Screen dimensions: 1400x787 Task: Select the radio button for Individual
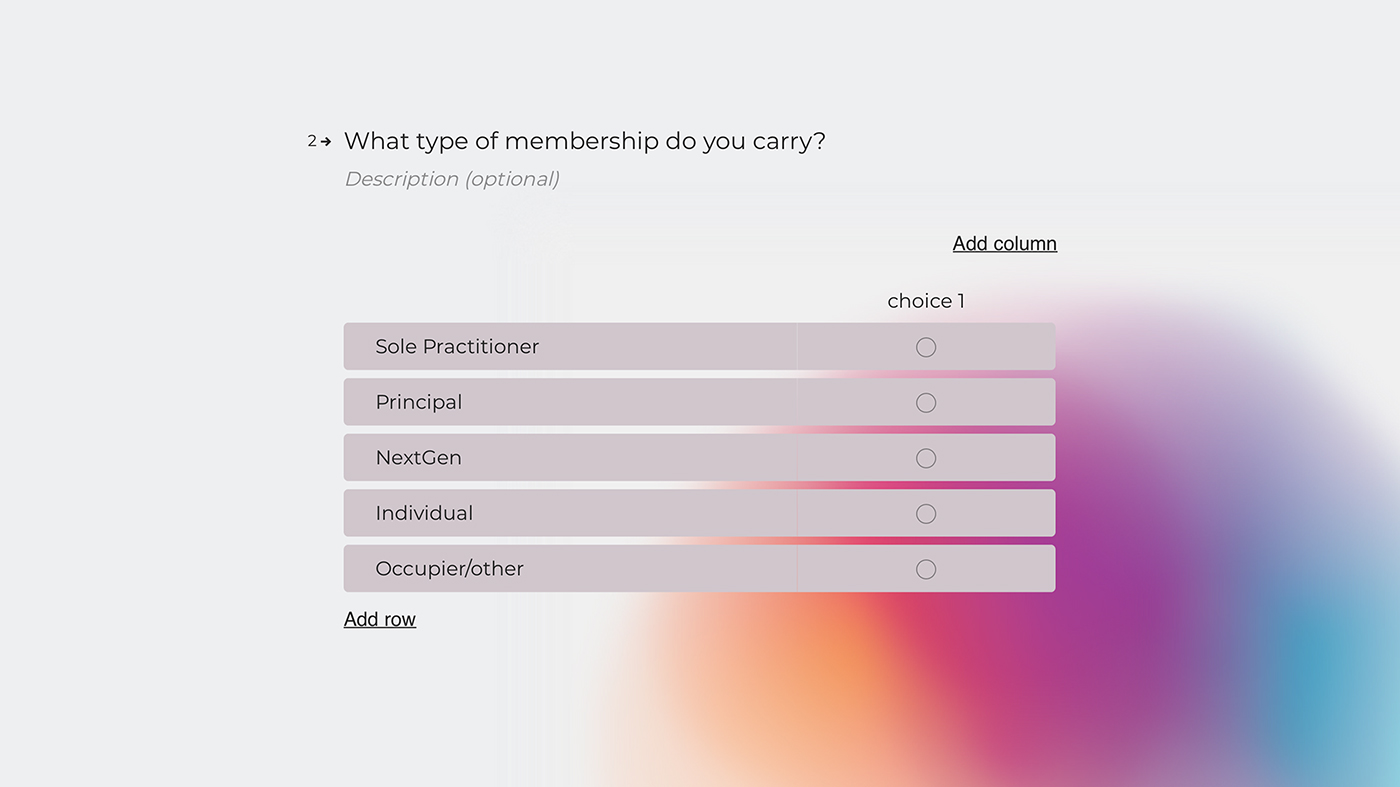(926, 513)
